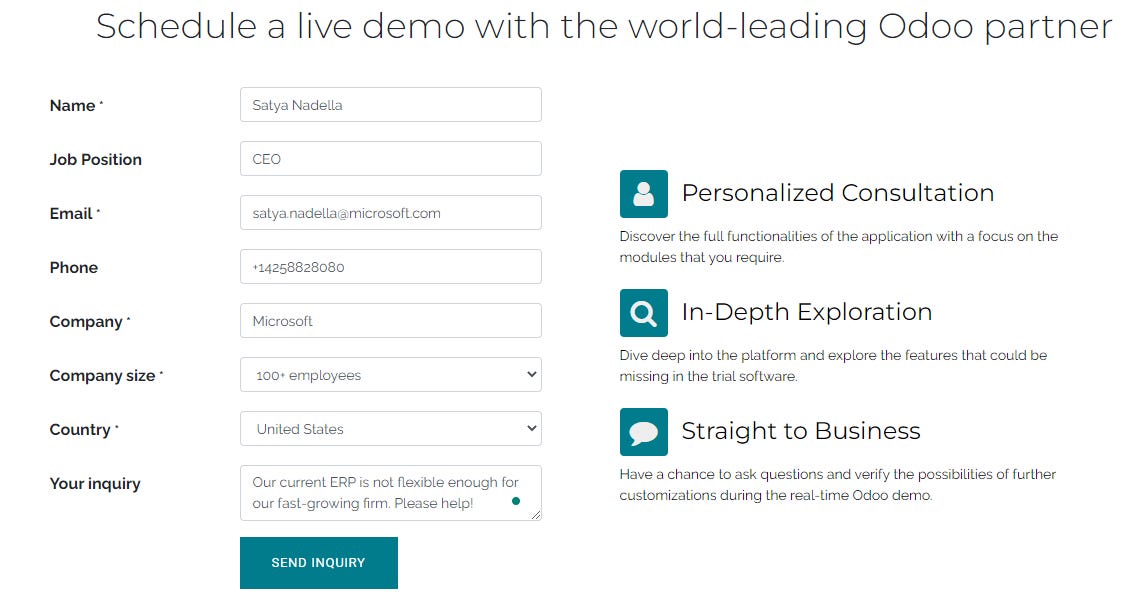Open the Country dropdown showing United States

[391, 429]
